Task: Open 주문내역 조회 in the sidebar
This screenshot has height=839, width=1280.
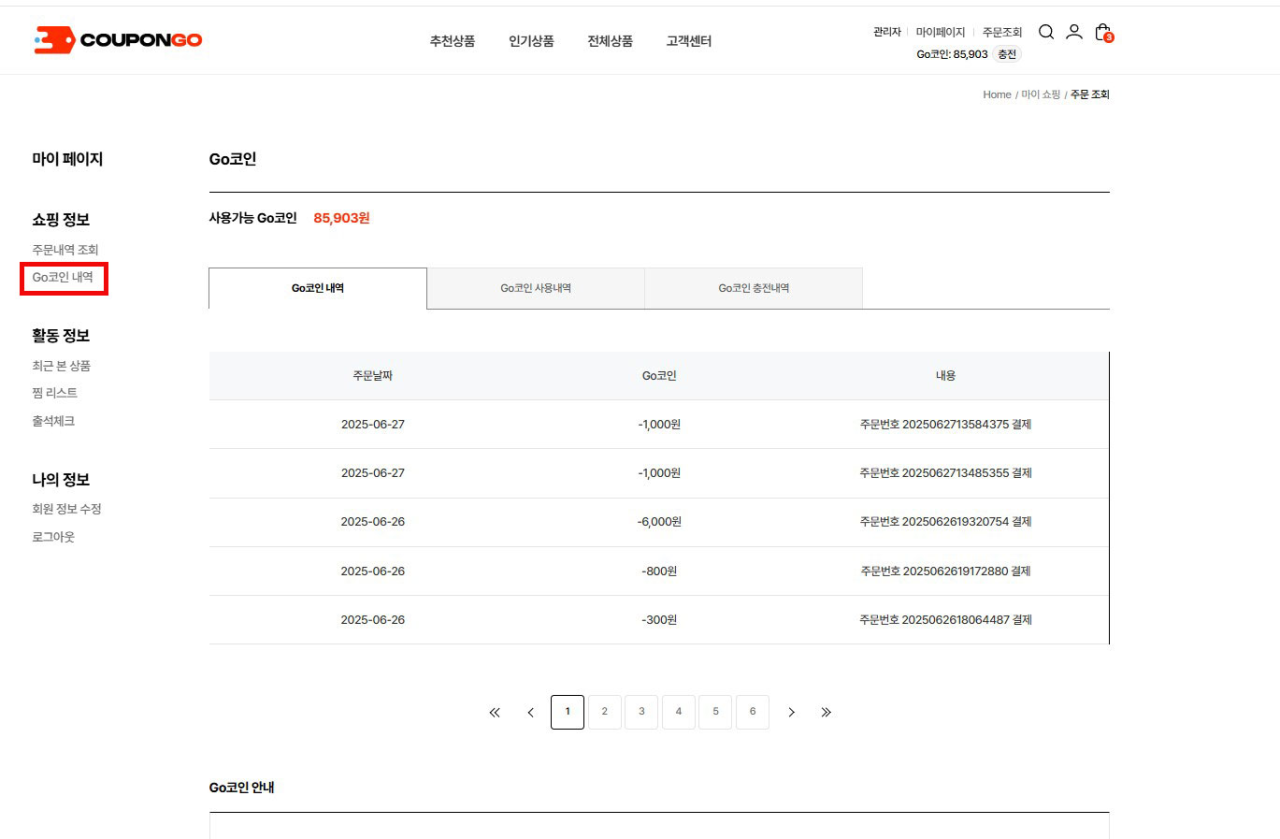Action: pos(65,250)
